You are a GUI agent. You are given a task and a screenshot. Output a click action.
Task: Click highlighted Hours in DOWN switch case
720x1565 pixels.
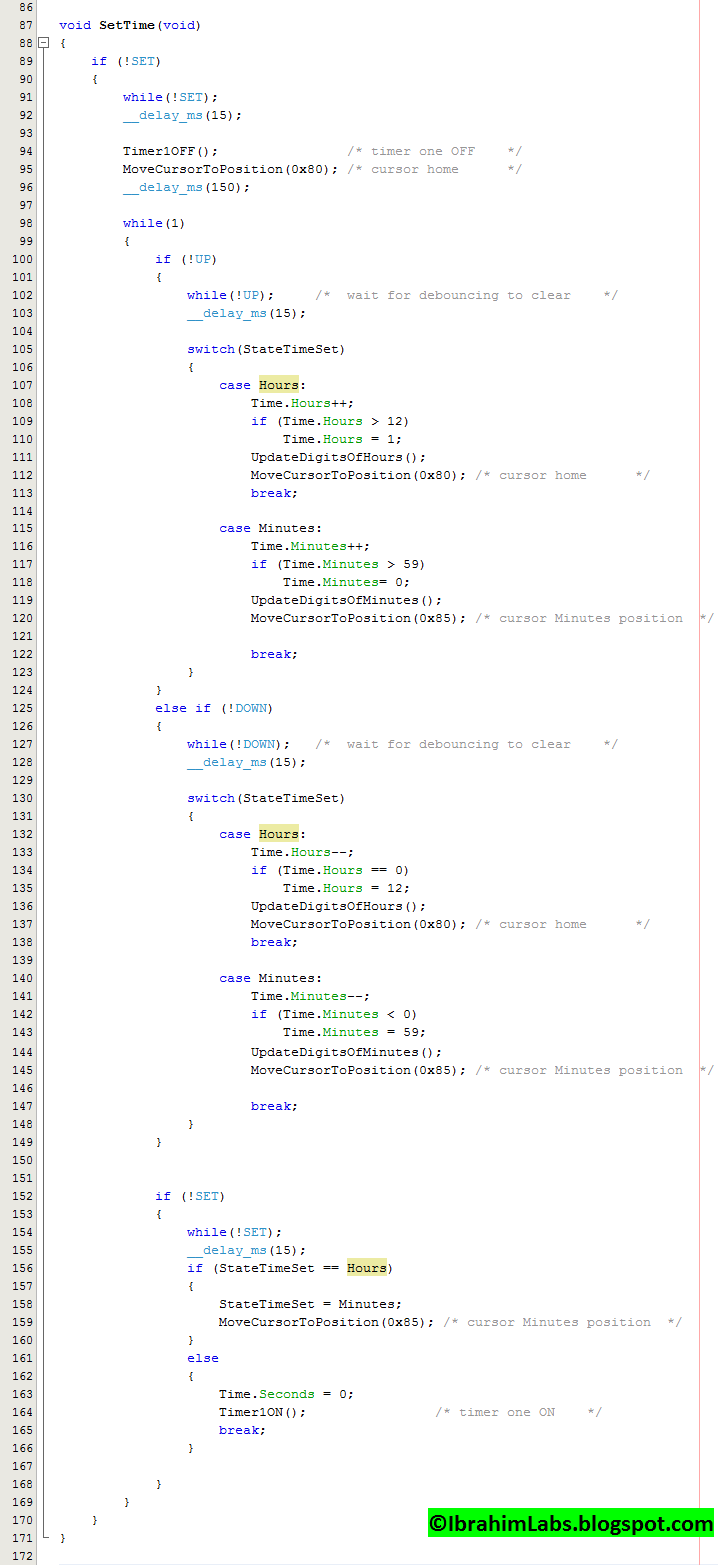click(x=279, y=834)
